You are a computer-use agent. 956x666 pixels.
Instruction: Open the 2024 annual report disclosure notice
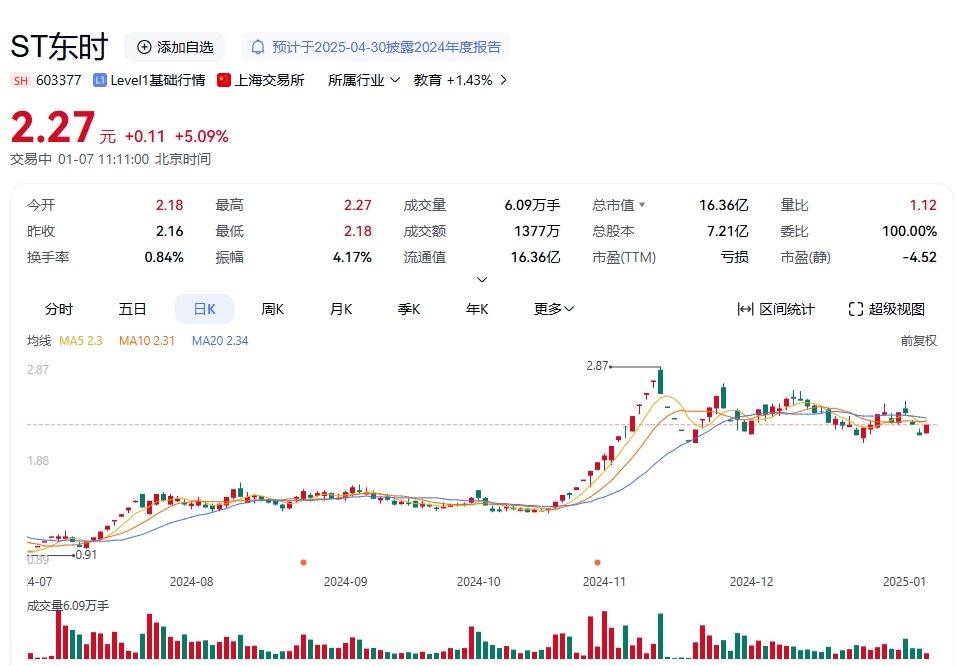tap(384, 46)
